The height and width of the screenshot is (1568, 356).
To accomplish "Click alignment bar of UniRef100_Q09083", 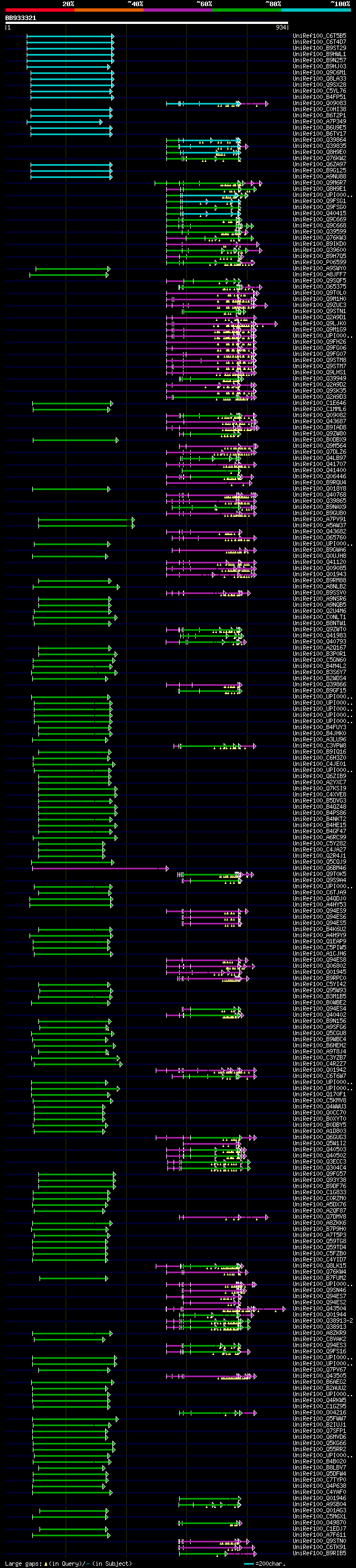I will point(217,103).
